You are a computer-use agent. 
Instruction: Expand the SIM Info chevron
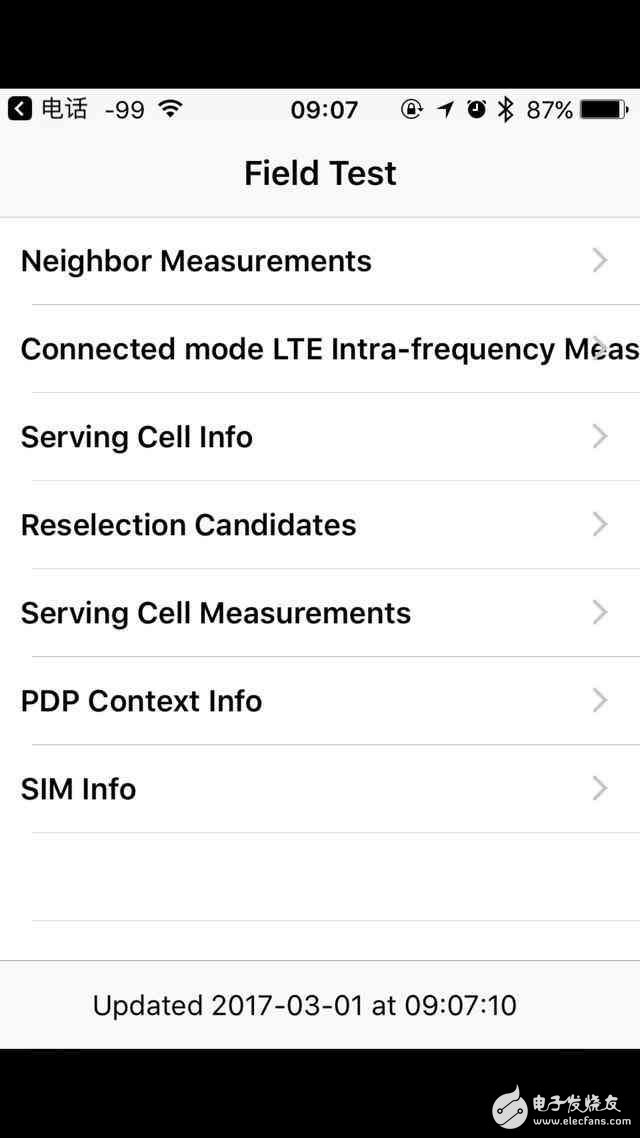click(599, 789)
